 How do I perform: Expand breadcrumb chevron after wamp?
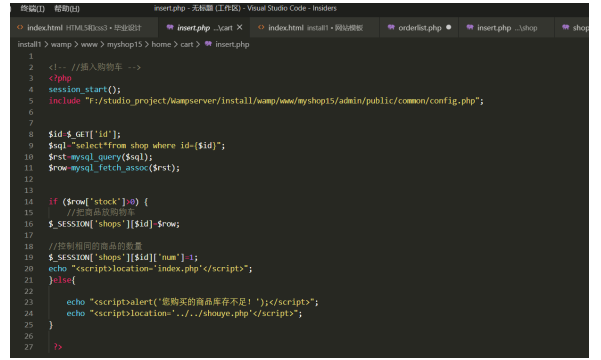(x=76, y=44)
